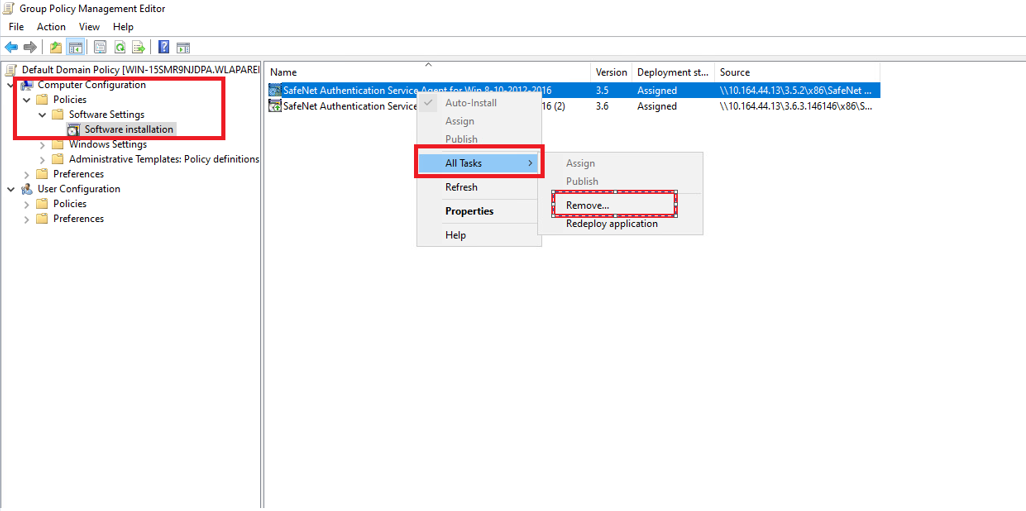The height and width of the screenshot is (511, 1026).
Task: Open the File menu
Action: tap(16, 27)
